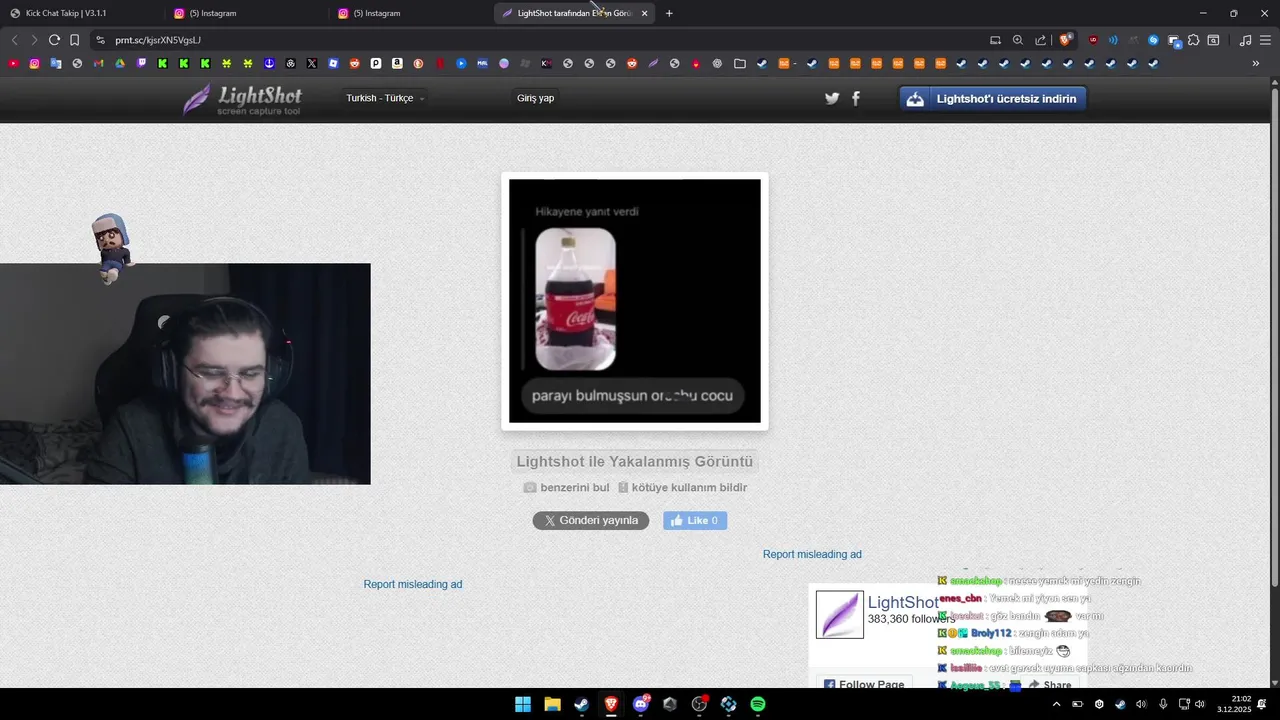Open the Instagram bookmark icon
Screen dimensions: 1280x720
click(34, 63)
